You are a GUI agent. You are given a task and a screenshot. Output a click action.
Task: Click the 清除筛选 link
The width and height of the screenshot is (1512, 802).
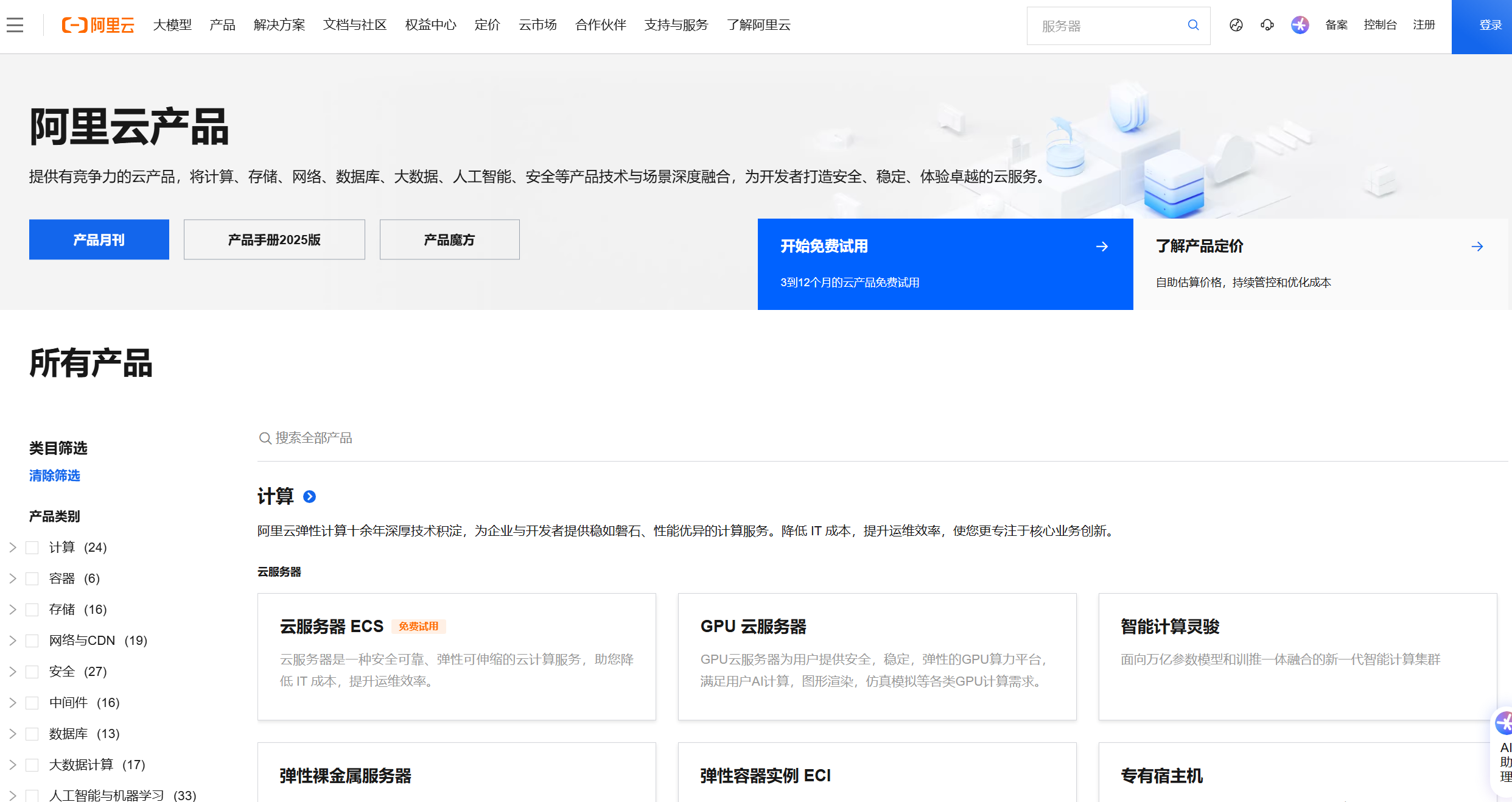pyautogui.click(x=54, y=476)
